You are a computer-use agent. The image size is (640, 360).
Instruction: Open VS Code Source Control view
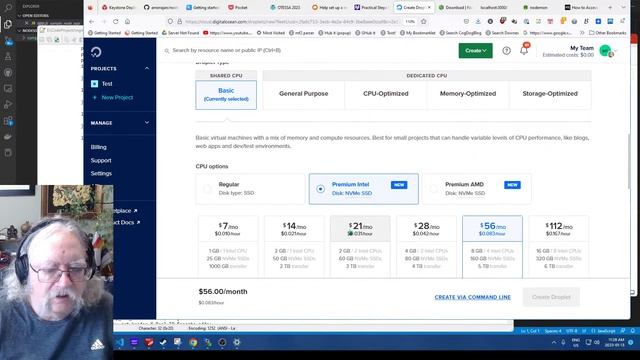8,40
